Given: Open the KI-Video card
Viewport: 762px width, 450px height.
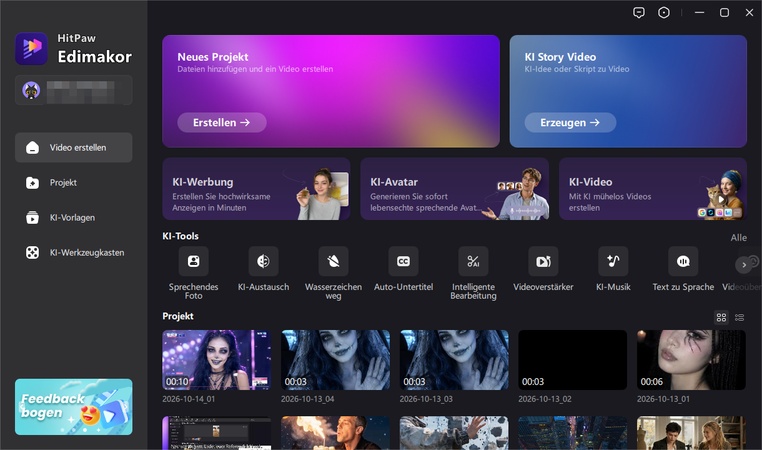Looking at the screenshot, I should click(653, 189).
